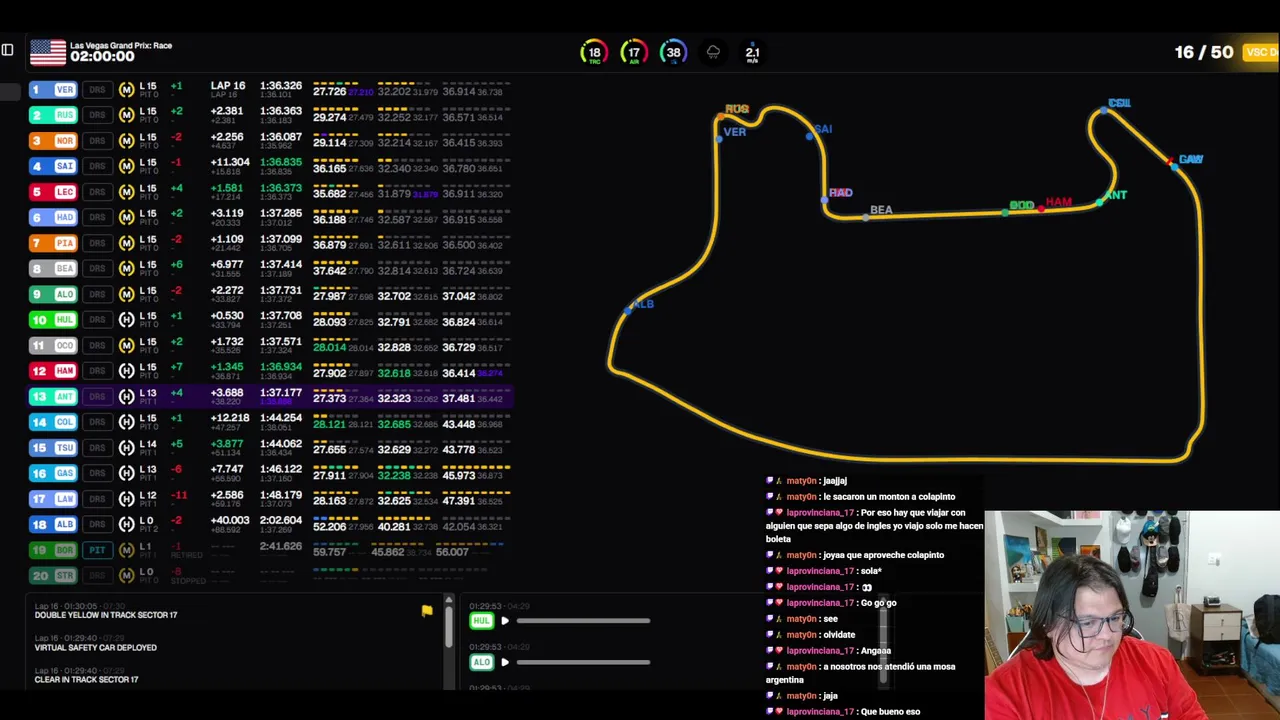
Task: Click the 02:00:00 session timer
Action: click(x=102, y=57)
